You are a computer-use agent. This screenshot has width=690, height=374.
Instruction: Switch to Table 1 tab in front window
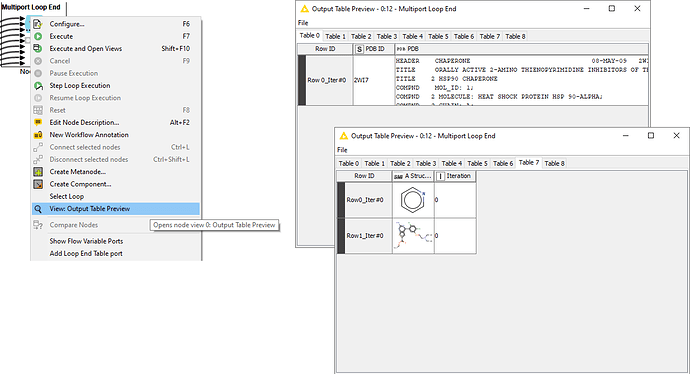(374, 164)
